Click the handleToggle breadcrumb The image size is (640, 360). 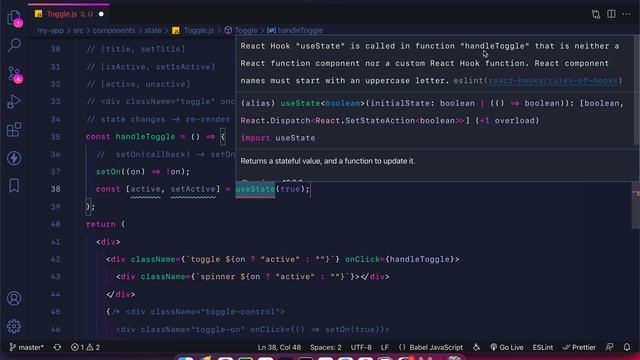tap(295, 30)
